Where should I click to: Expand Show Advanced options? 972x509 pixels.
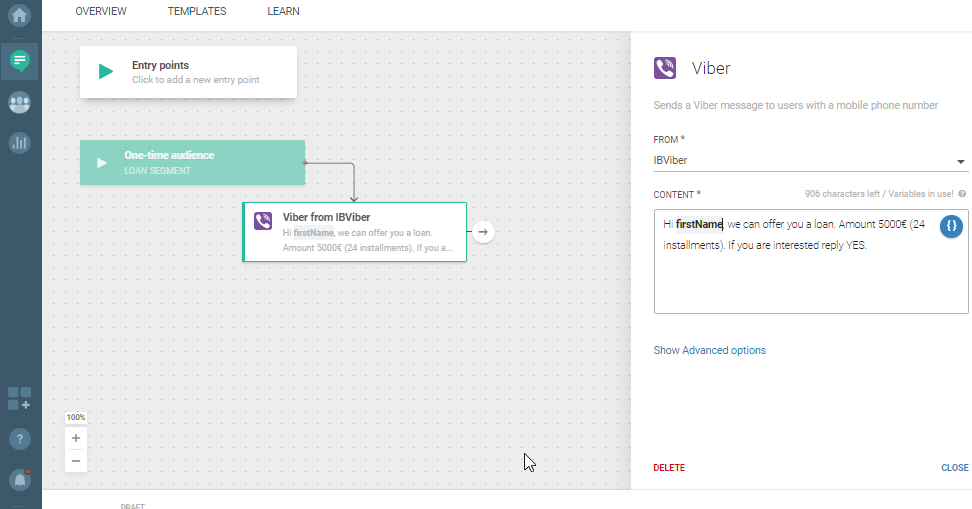[709, 351]
